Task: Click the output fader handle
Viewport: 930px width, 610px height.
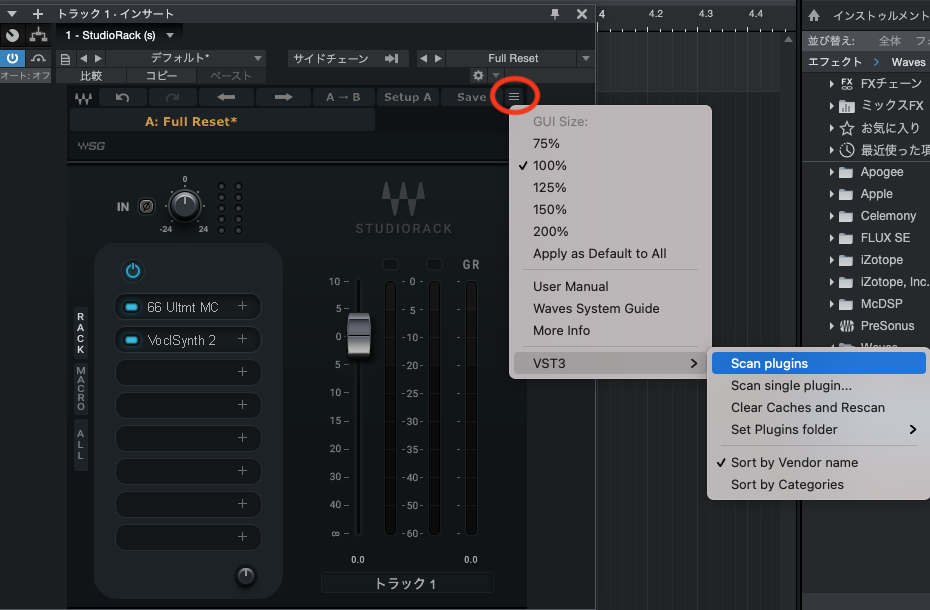Action: (358, 333)
